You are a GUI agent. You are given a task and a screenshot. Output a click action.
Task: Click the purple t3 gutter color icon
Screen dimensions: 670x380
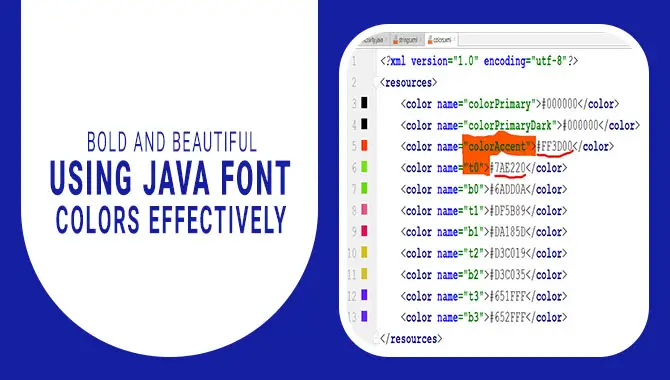(x=364, y=295)
